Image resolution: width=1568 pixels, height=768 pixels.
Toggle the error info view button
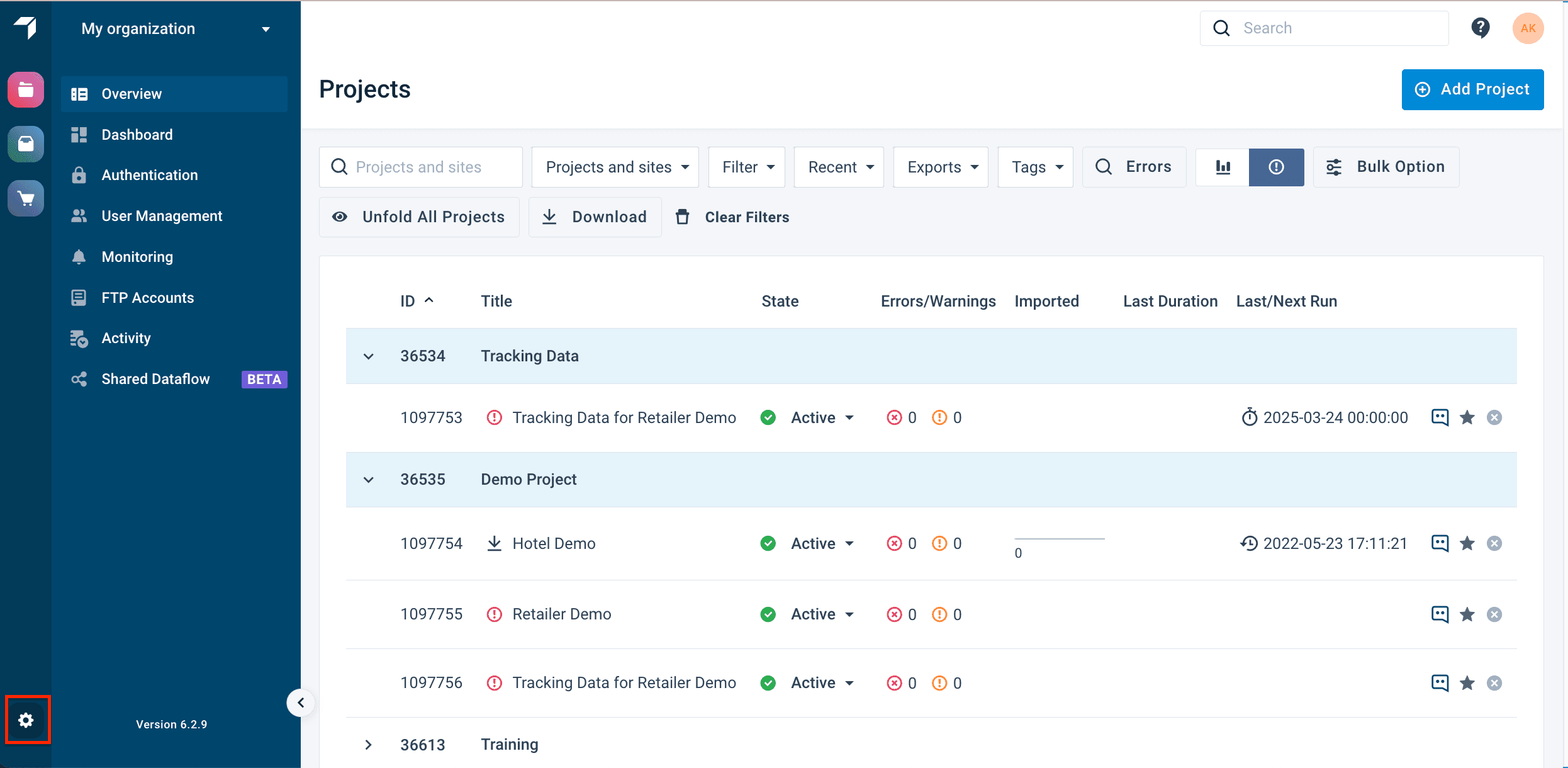(1276, 167)
